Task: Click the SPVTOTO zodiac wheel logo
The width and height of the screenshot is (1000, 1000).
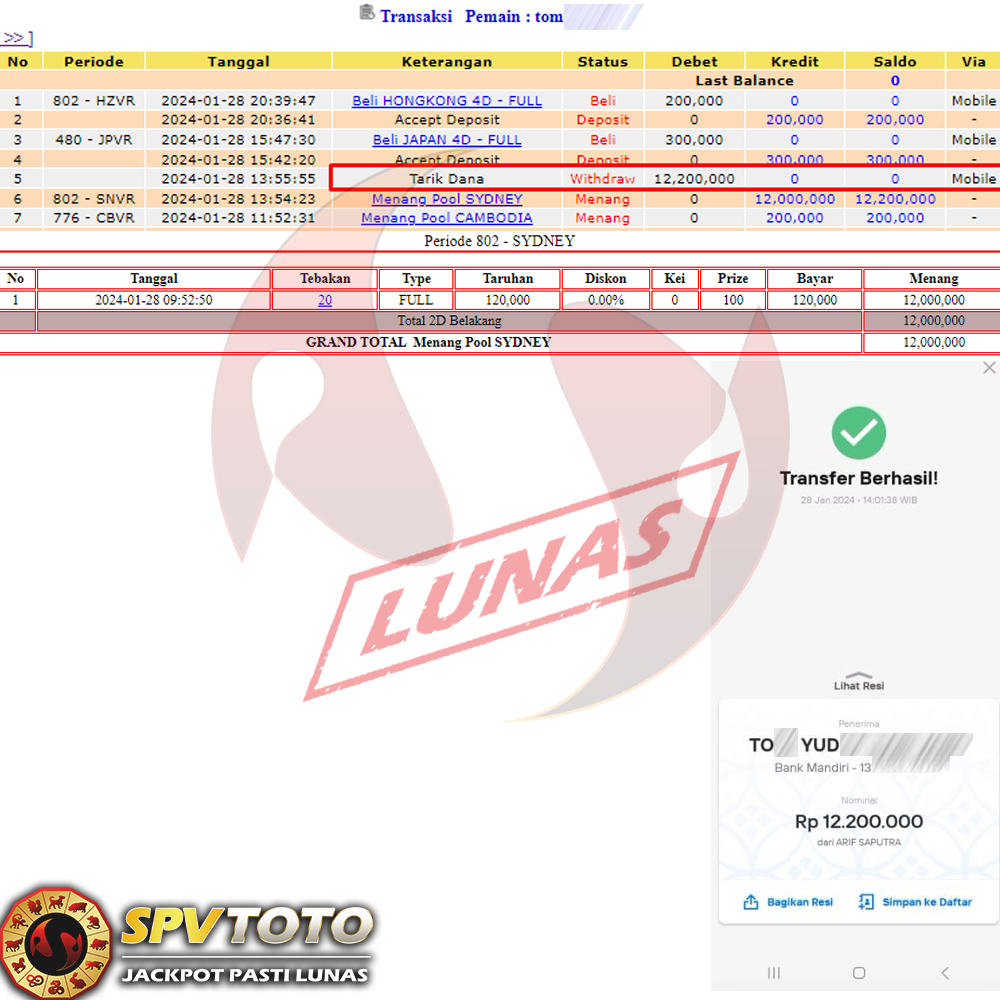Action: [55, 941]
